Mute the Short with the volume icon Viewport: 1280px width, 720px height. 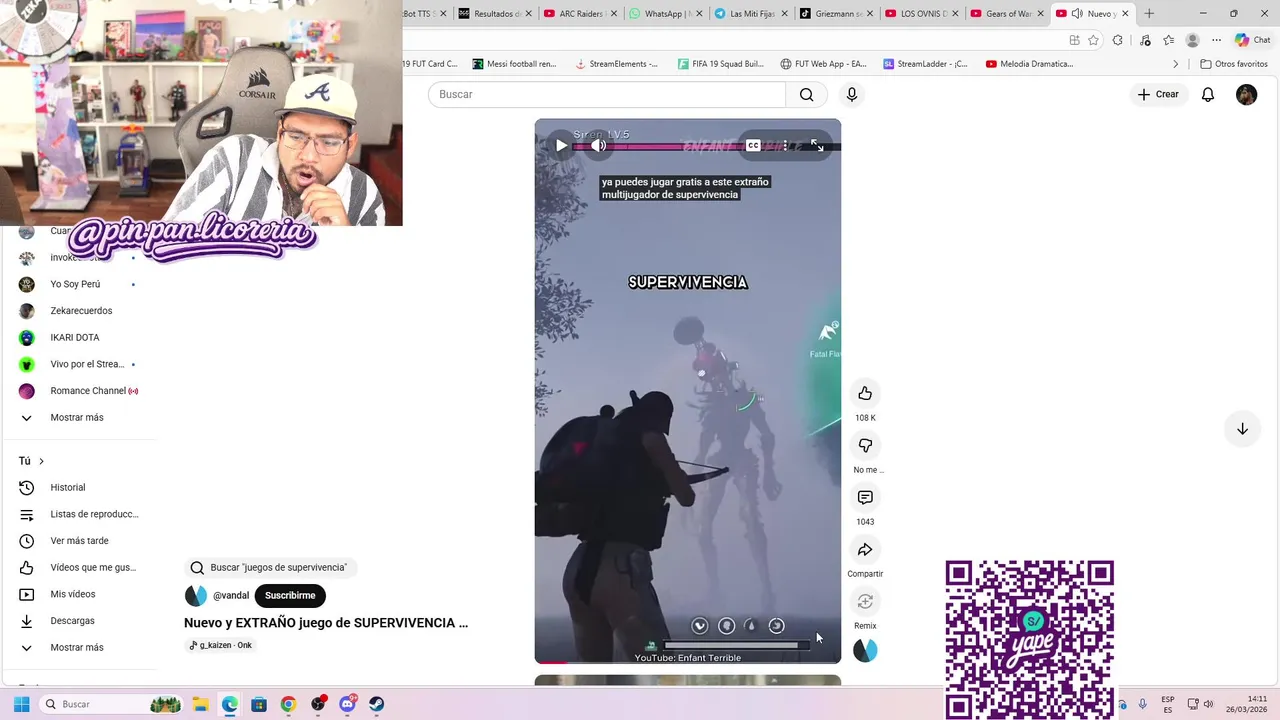coord(599,145)
